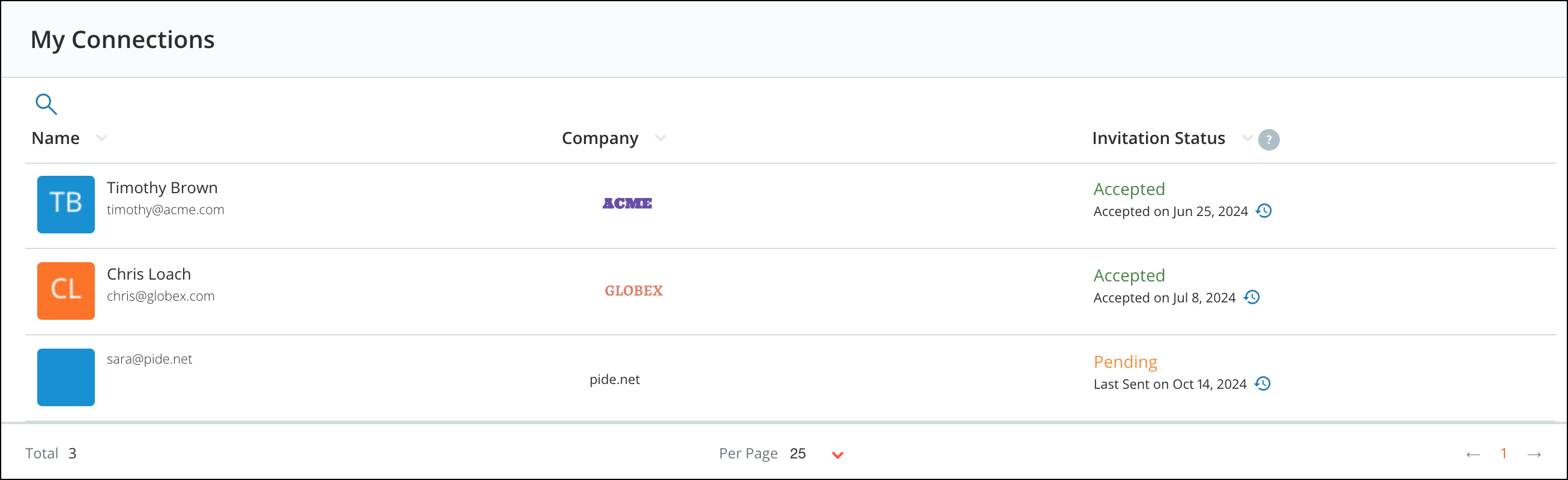
Task: Click the Invitation Status help icon
Action: (x=1268, y=140)
